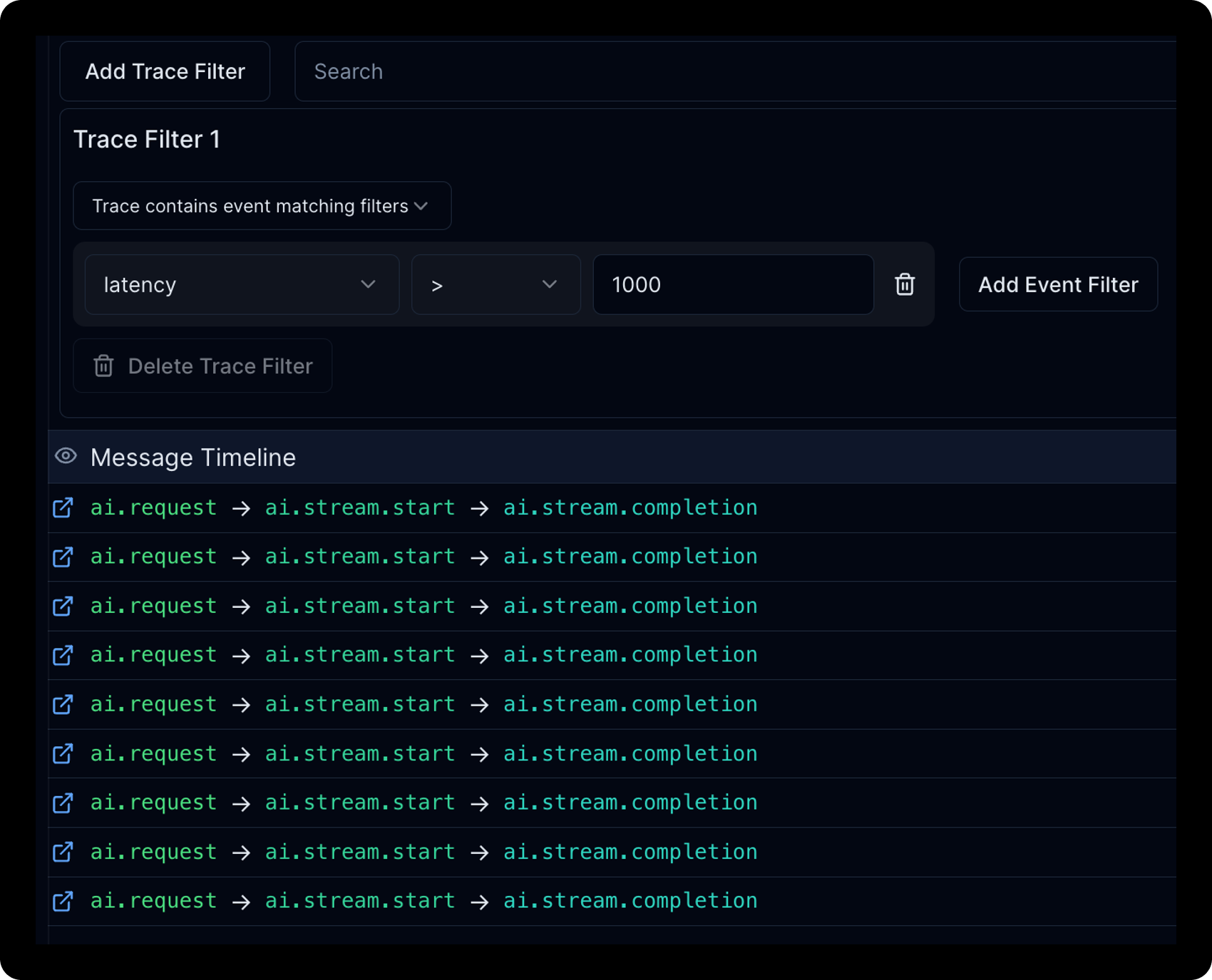Open the last trace row's external link icon

pyautogui.click(x=63, y=902)
